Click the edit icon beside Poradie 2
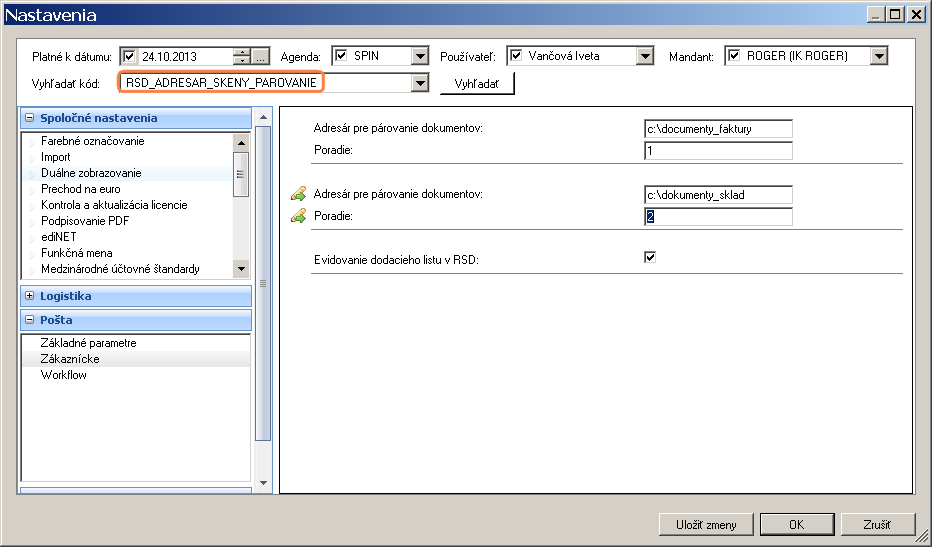Viewport: 932px width, 547px height. pyautogui.click(x=298, y=216)
